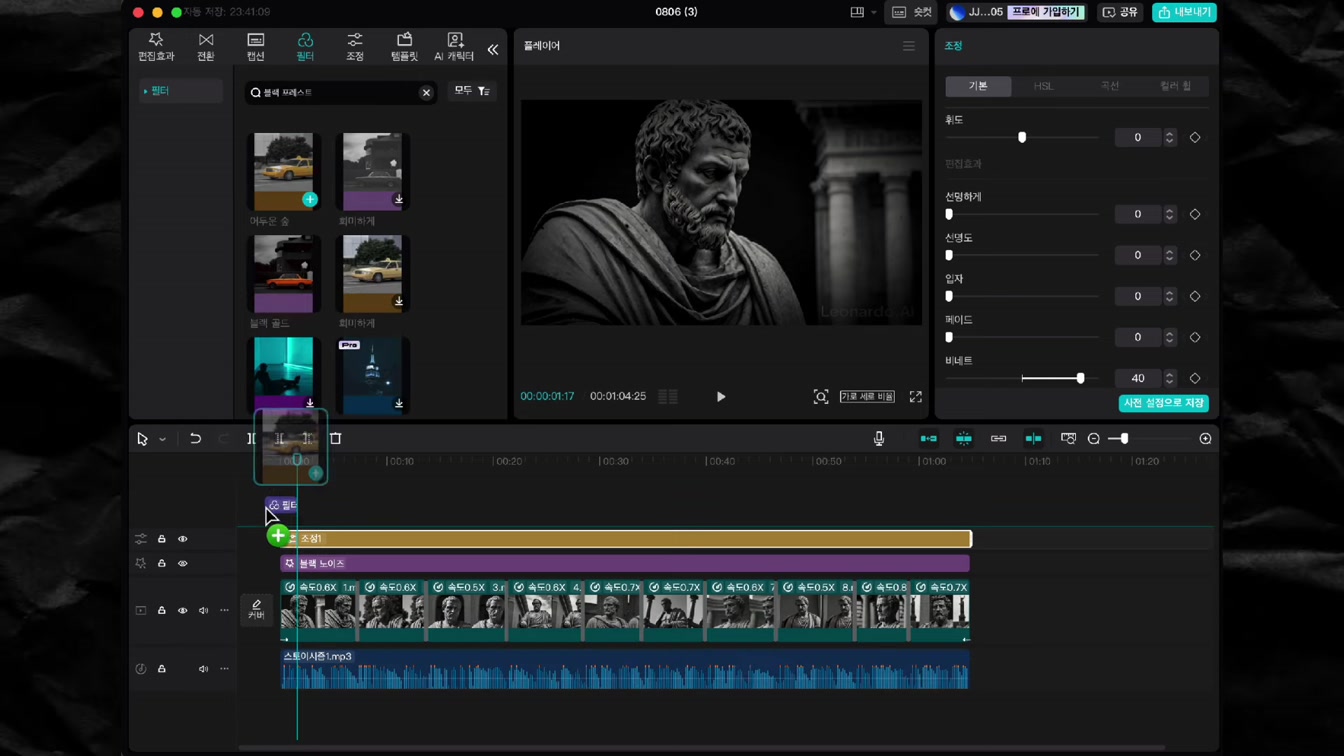
Task: Click the 숏컷 shortcuts button
Action: point(912,12)
